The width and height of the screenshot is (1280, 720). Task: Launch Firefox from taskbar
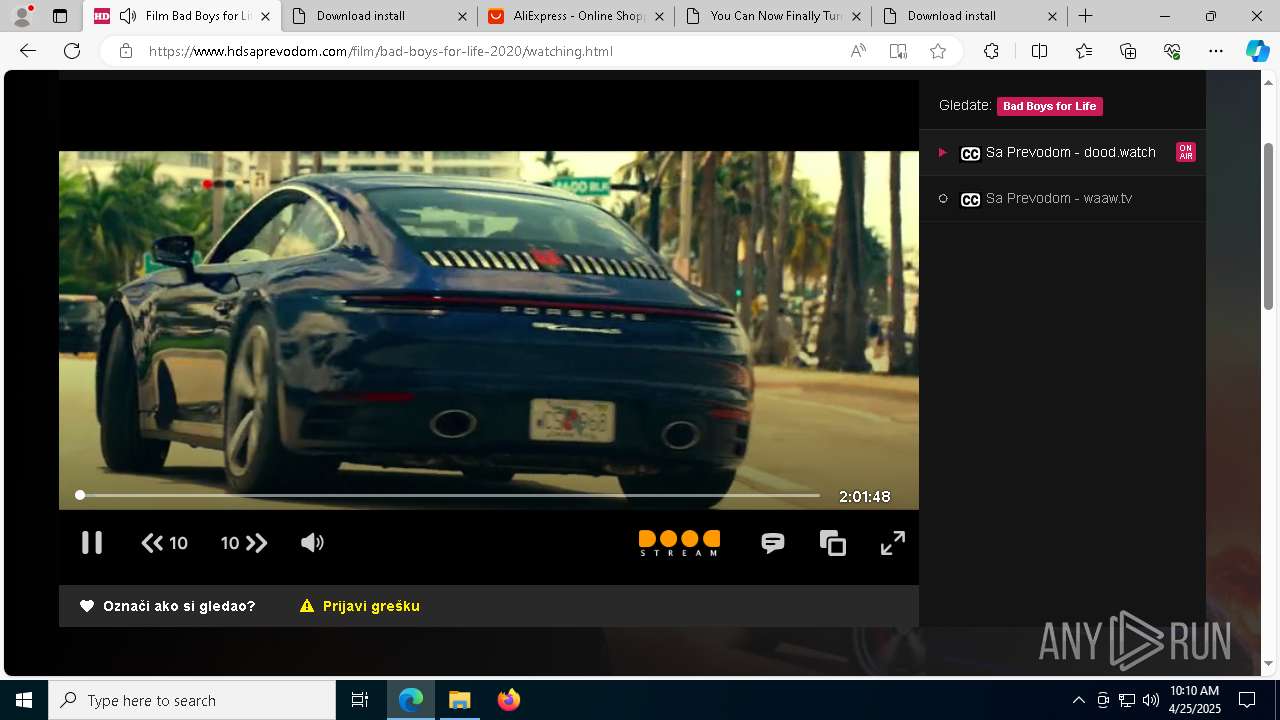coord(508,700)
